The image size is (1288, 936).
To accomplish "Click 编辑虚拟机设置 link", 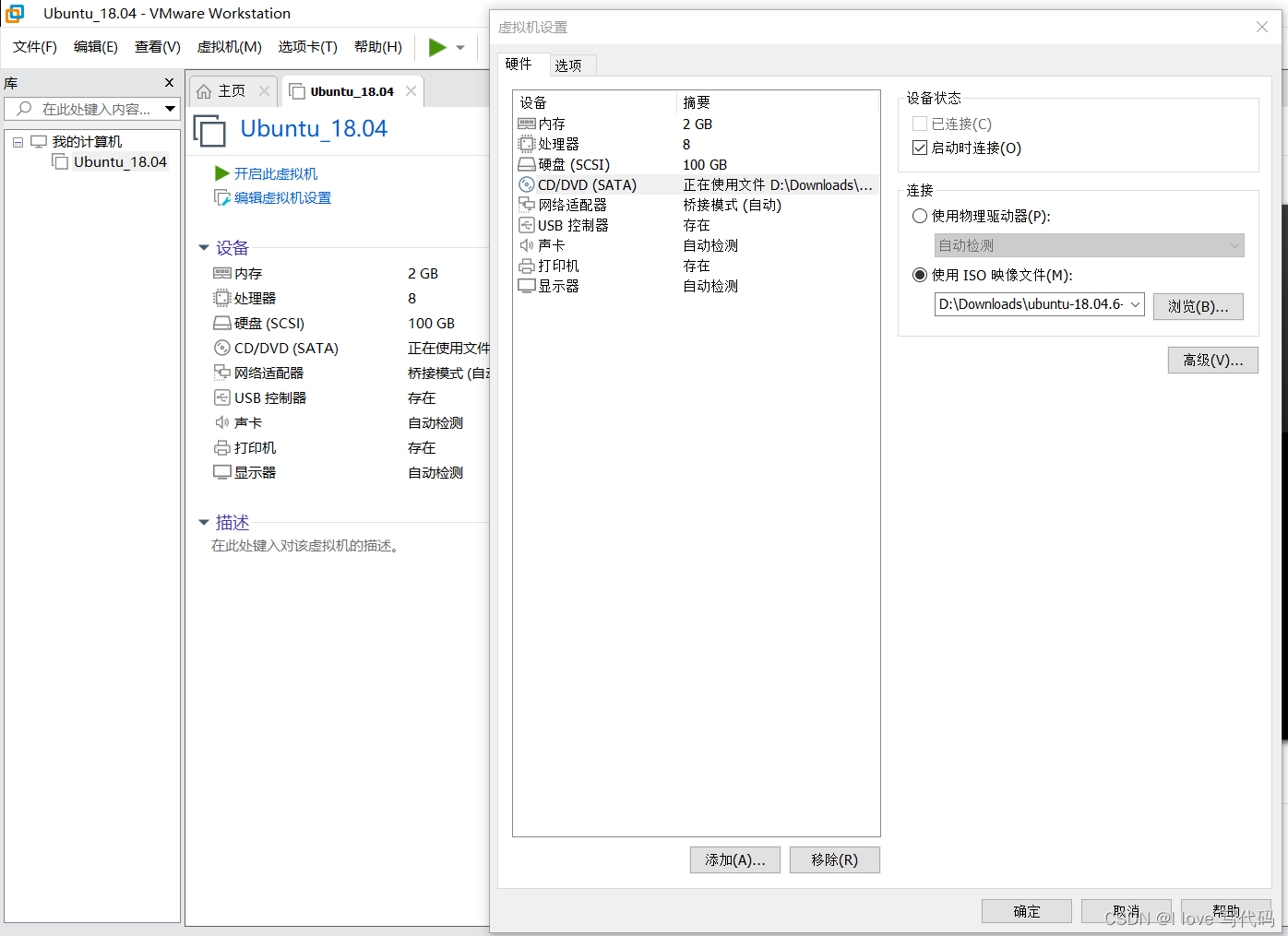I will (x=282, y=197).
